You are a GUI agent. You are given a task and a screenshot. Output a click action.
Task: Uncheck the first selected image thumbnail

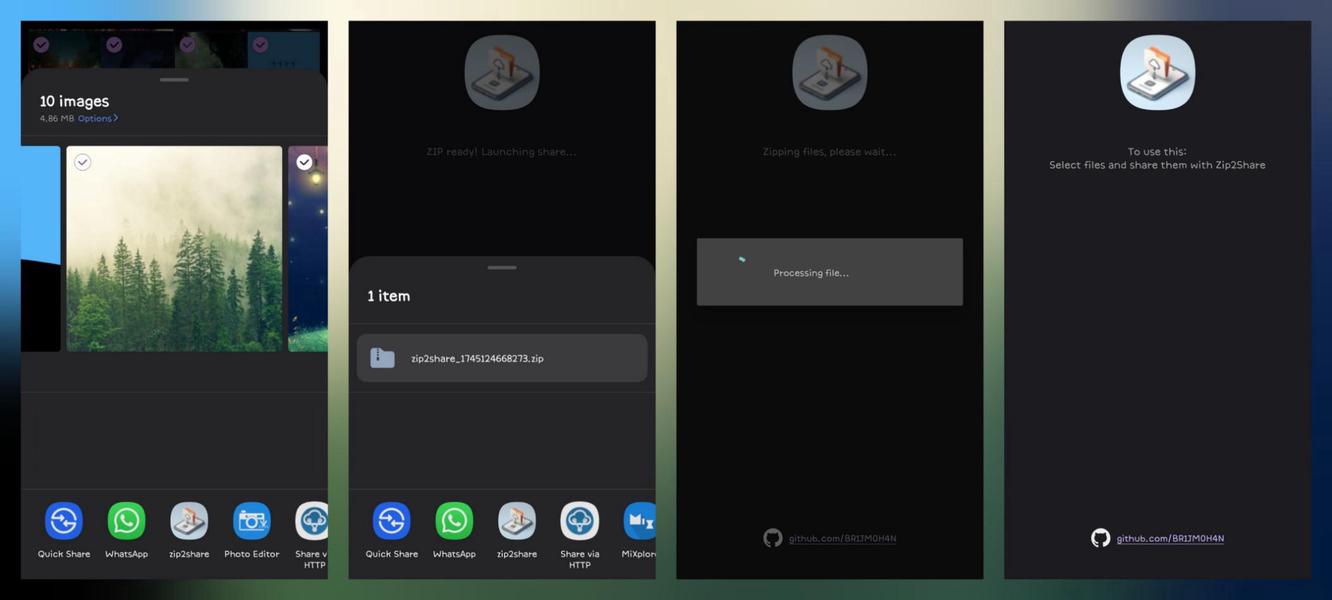coord(40,43)
